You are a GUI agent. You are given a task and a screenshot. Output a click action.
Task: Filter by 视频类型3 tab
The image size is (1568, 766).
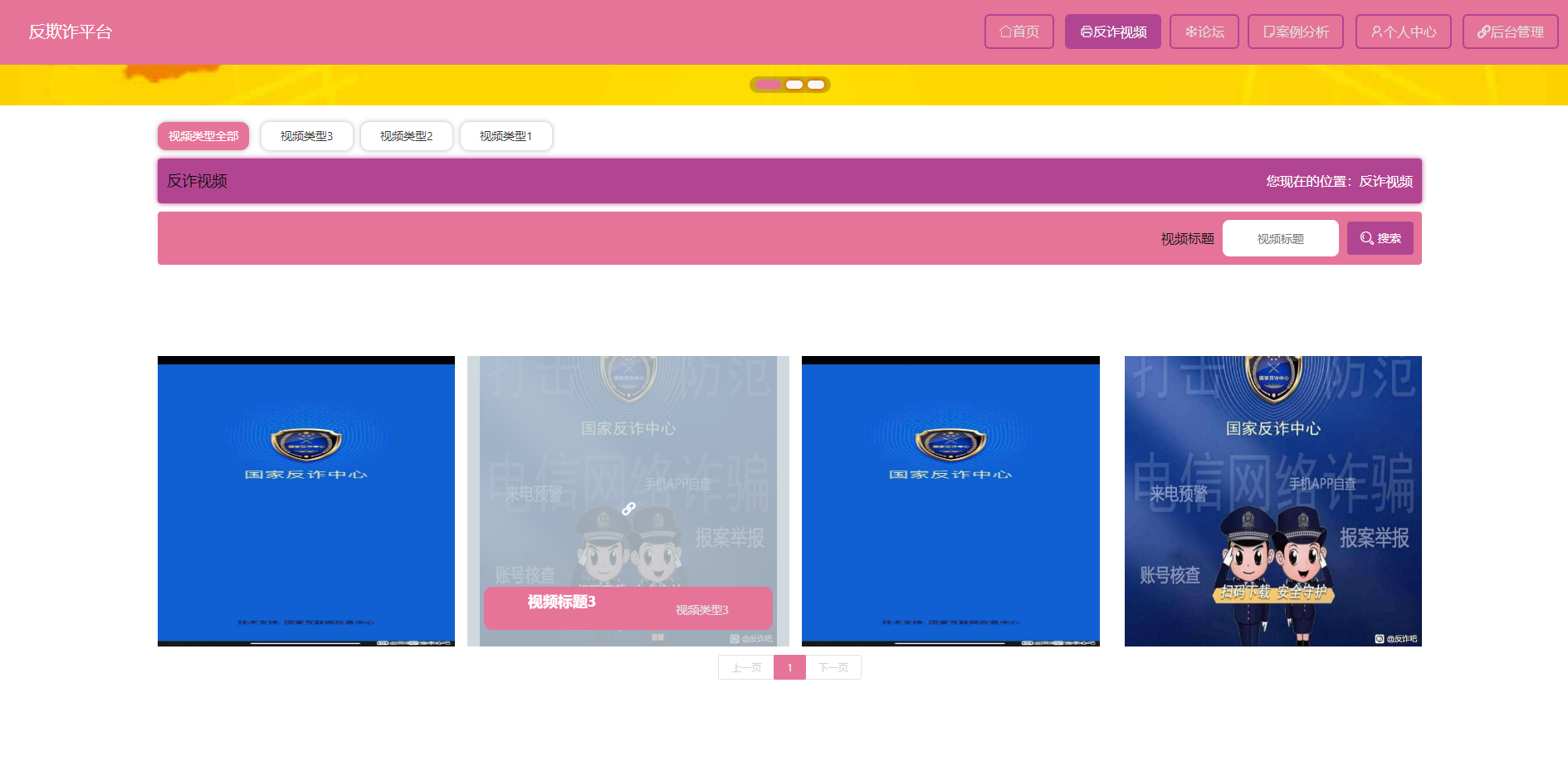click(x=307, y=136)
